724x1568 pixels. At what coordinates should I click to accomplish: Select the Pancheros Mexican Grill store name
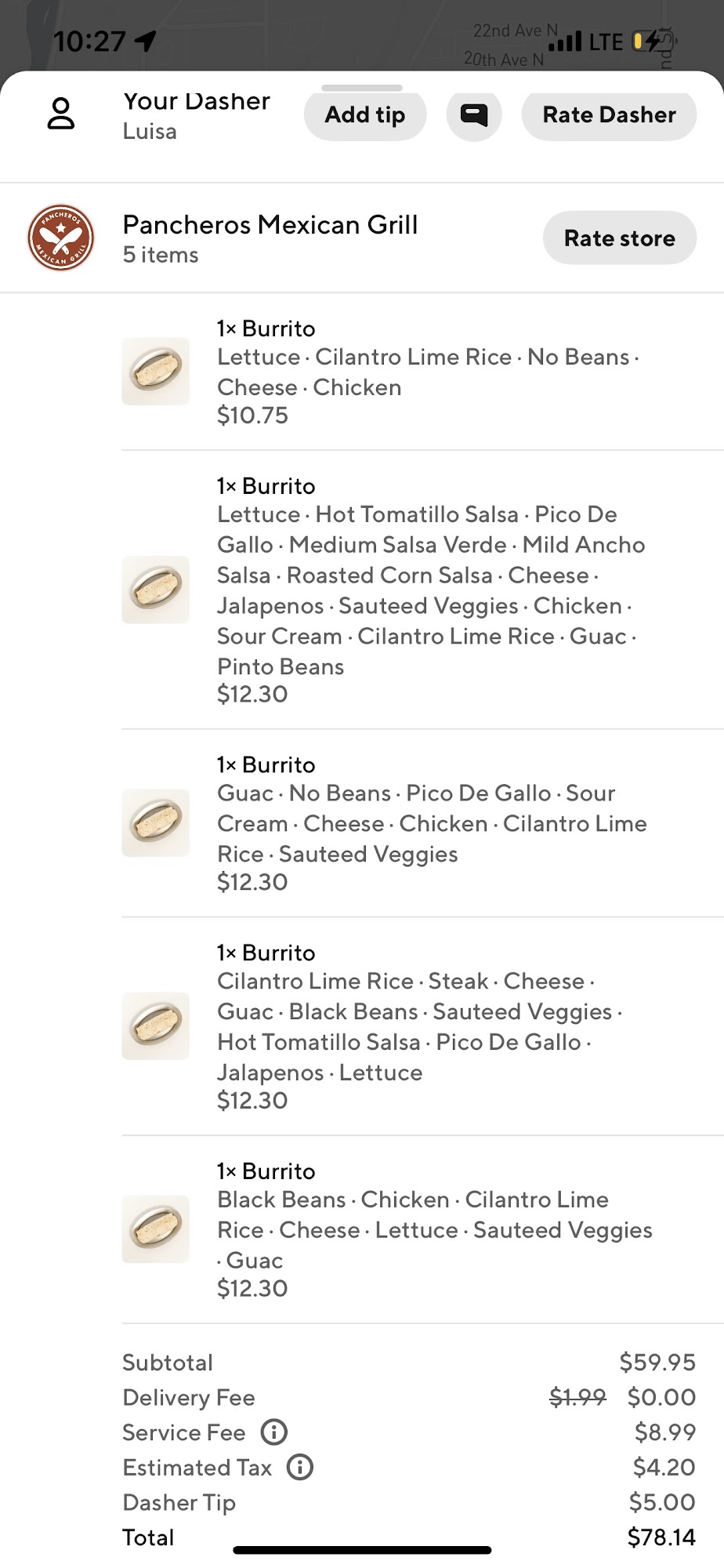click(270, 225)
